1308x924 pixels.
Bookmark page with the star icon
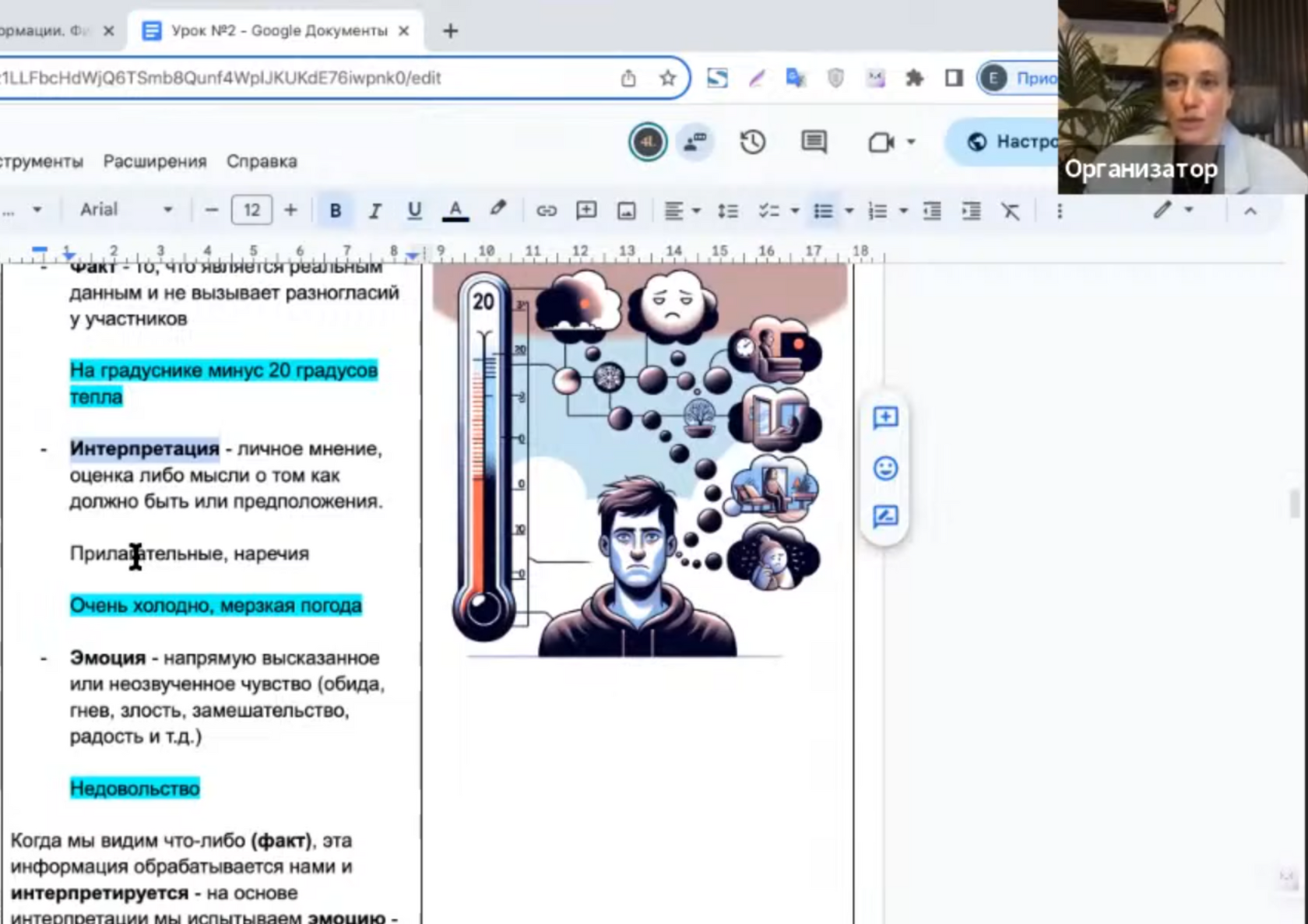[x=667, y=78]
